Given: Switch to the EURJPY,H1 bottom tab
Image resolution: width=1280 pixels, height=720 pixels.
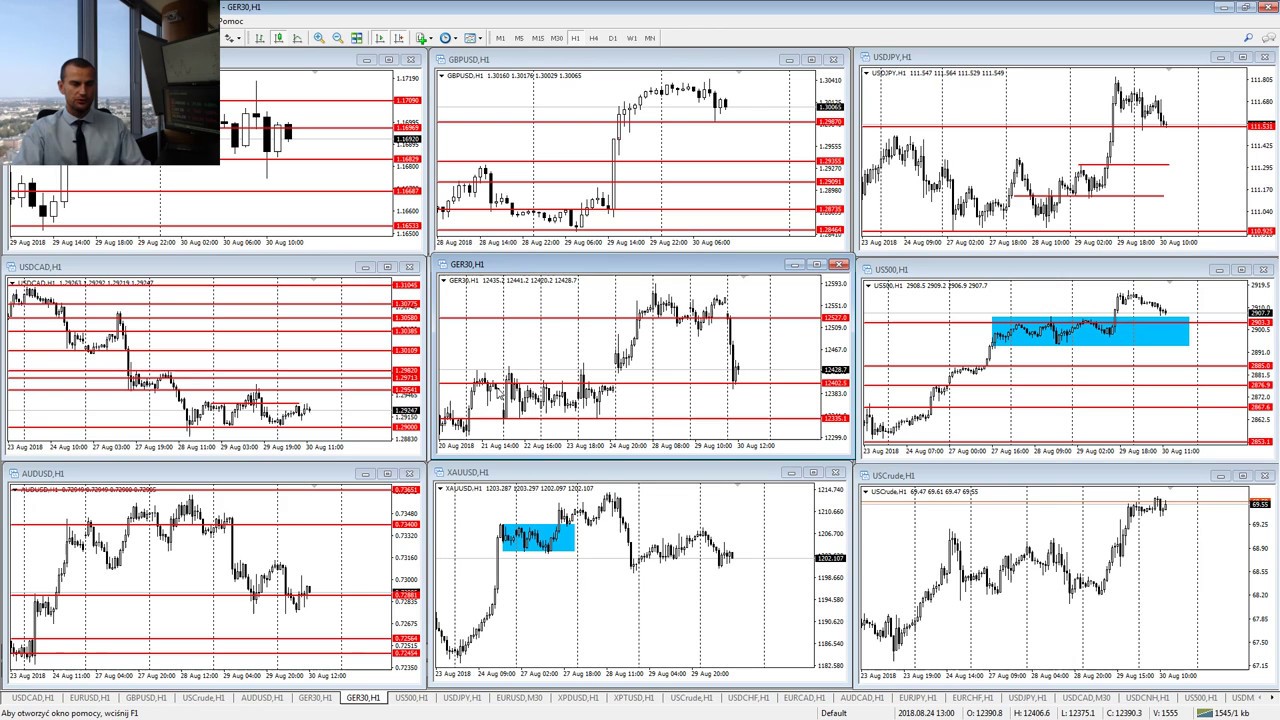Looking at the screenshot, I should pos(917,697).
